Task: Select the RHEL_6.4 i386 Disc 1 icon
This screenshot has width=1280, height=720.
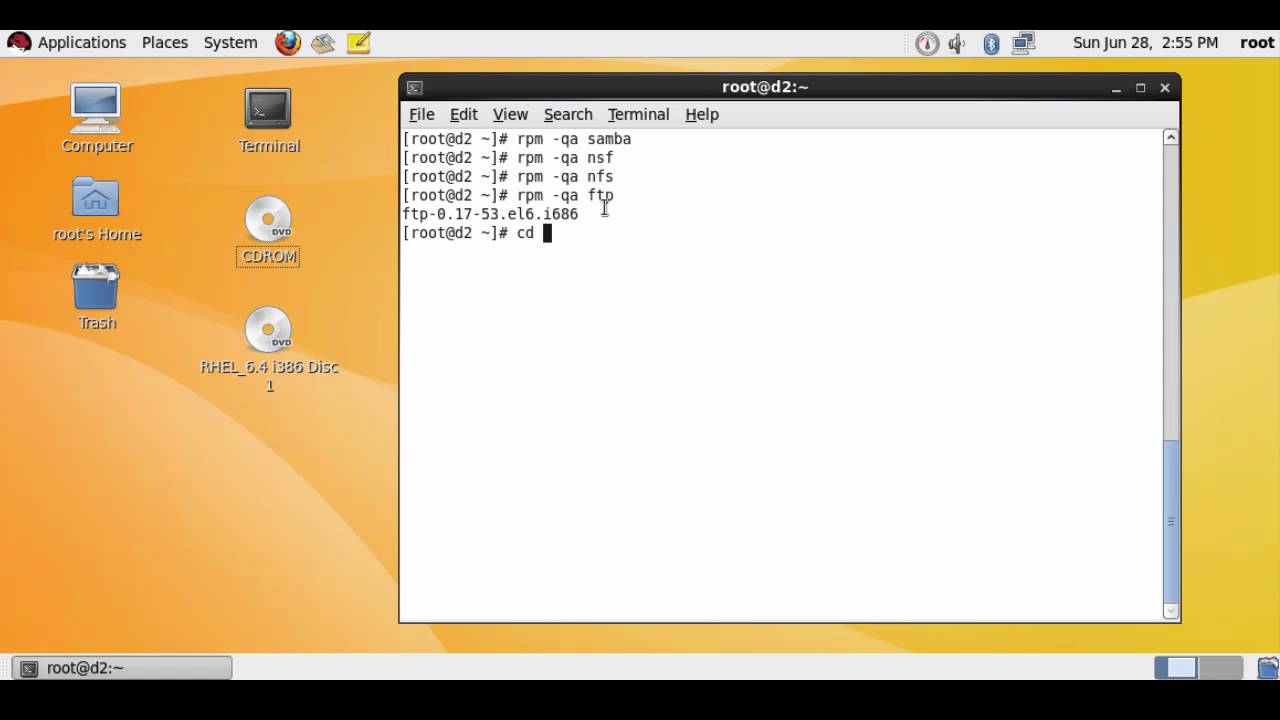Action: pyautogui.click(x=268, y=349)
